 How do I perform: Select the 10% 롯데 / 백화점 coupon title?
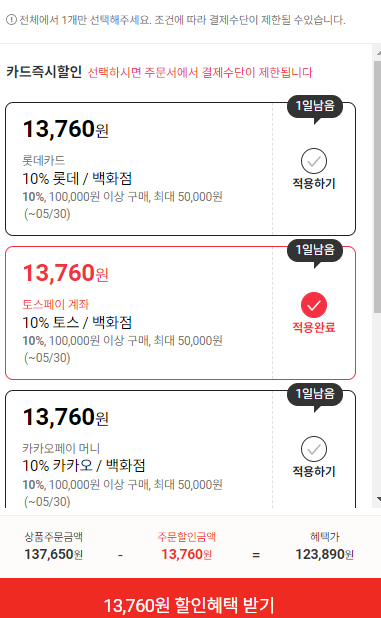(77, 179)
